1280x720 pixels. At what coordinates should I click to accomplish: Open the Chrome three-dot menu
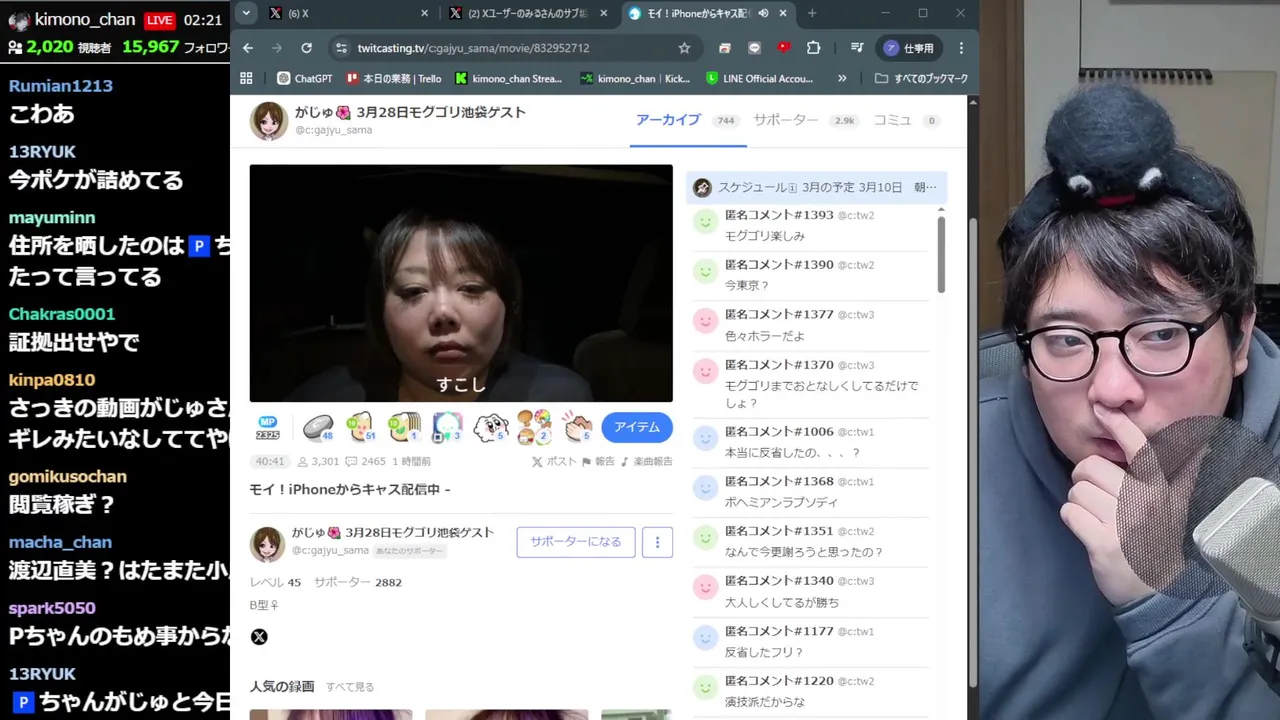point(961,48)
